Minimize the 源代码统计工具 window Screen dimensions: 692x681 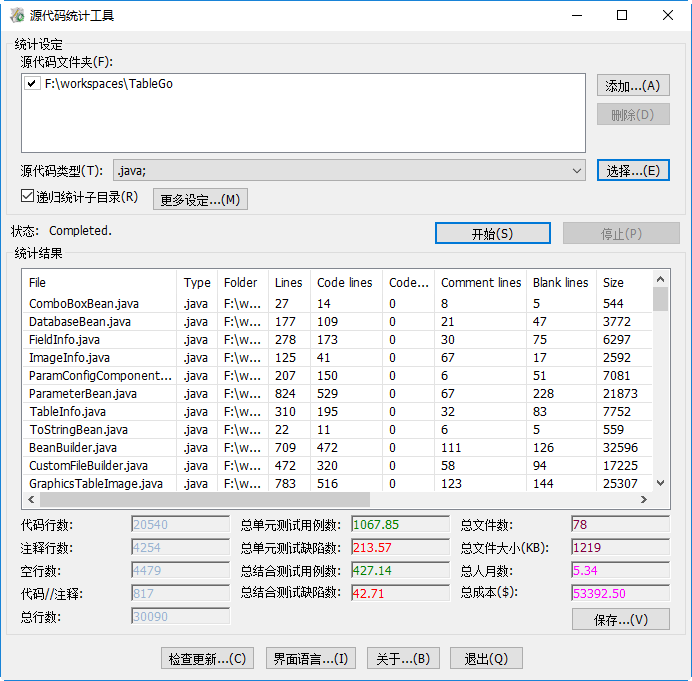(x=577, y=15)
